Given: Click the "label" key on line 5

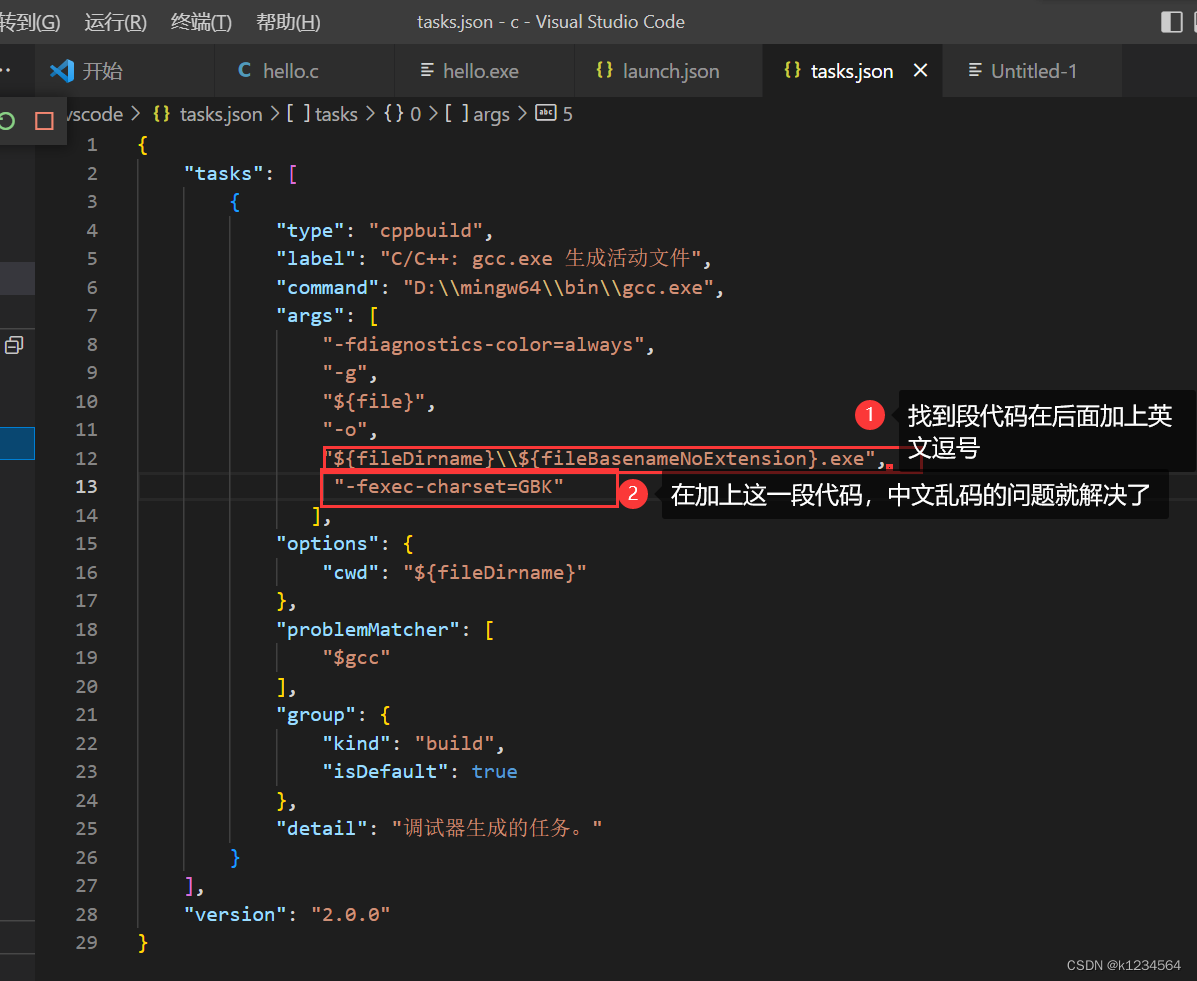Looking at the screenshot, I should click(316, 259).
